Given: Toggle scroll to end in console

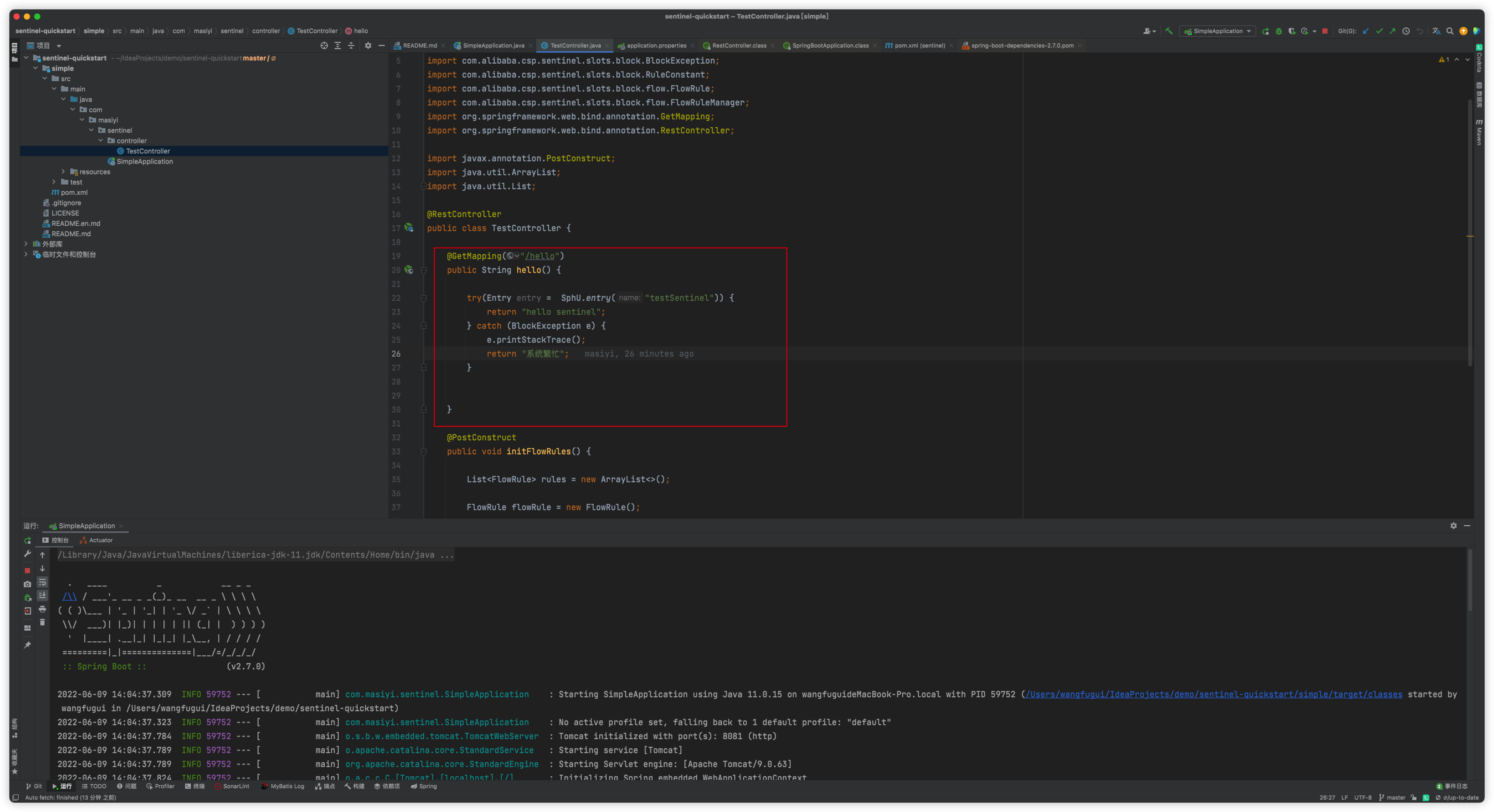Looking at the screenshot, I should pos(42,596).
